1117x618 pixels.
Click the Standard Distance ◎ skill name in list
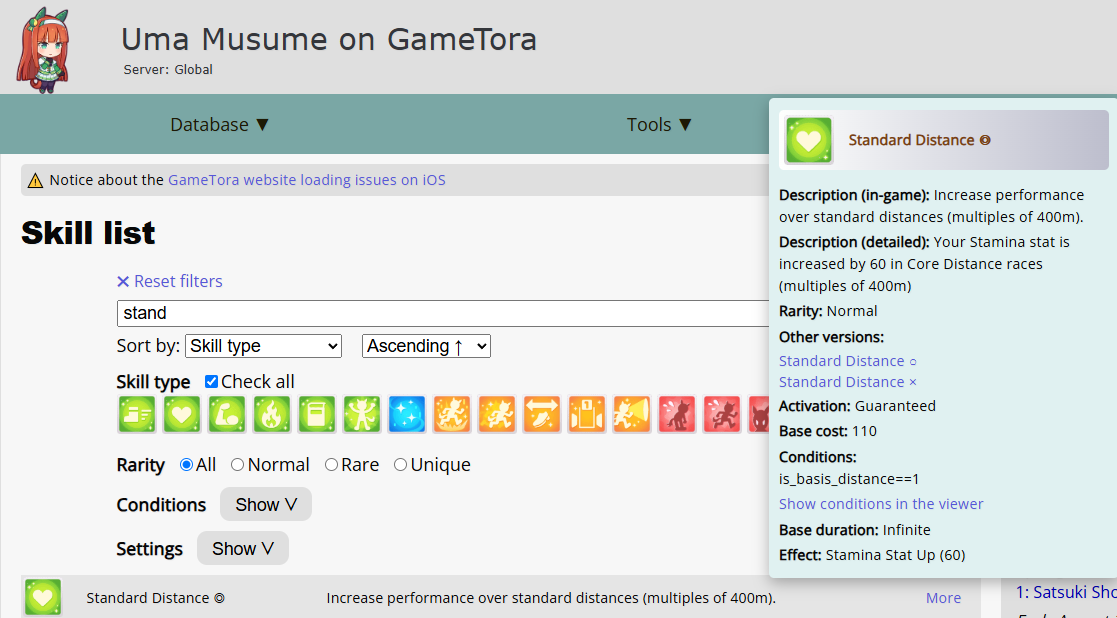(x=155, y=598)
